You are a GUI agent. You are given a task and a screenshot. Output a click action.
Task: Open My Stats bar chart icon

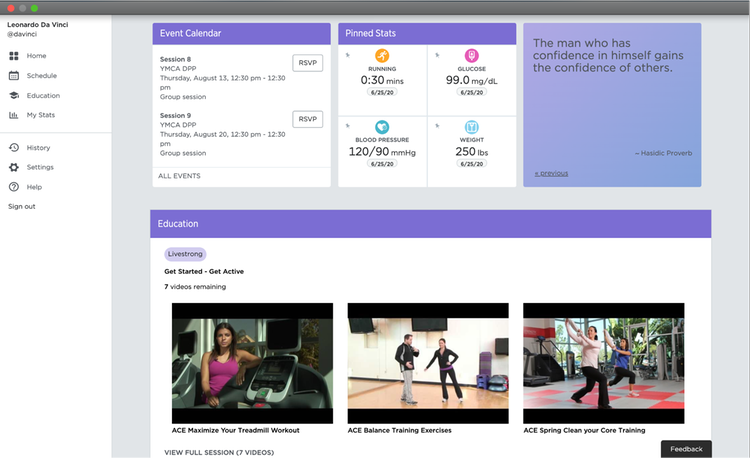click(x=14, y=116)
